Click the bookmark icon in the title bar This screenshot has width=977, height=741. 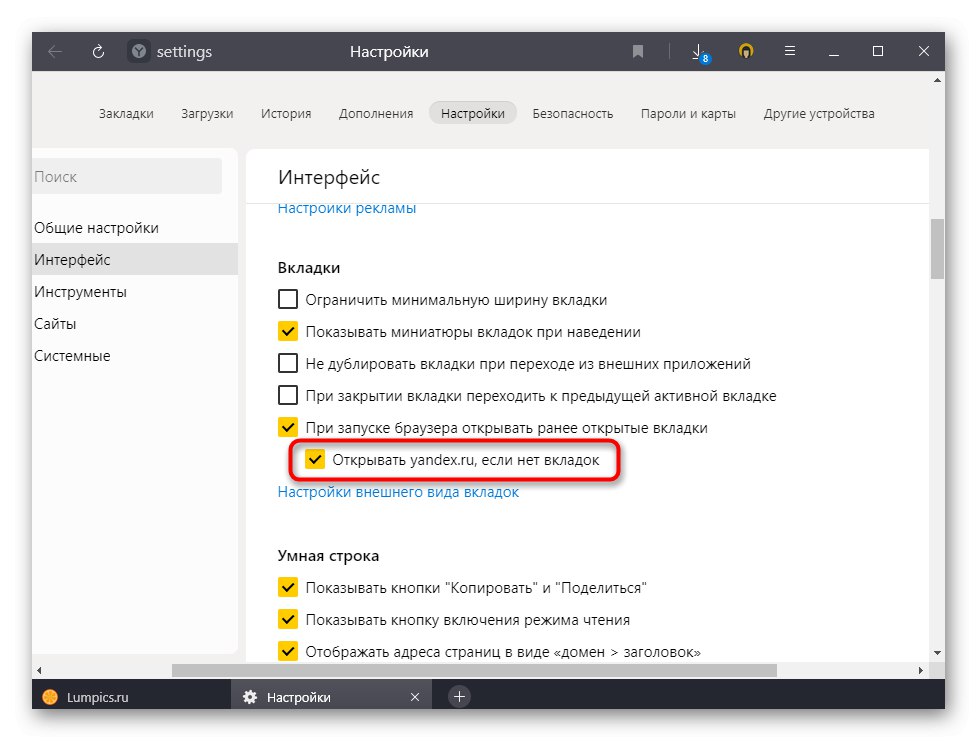point(637,52)
